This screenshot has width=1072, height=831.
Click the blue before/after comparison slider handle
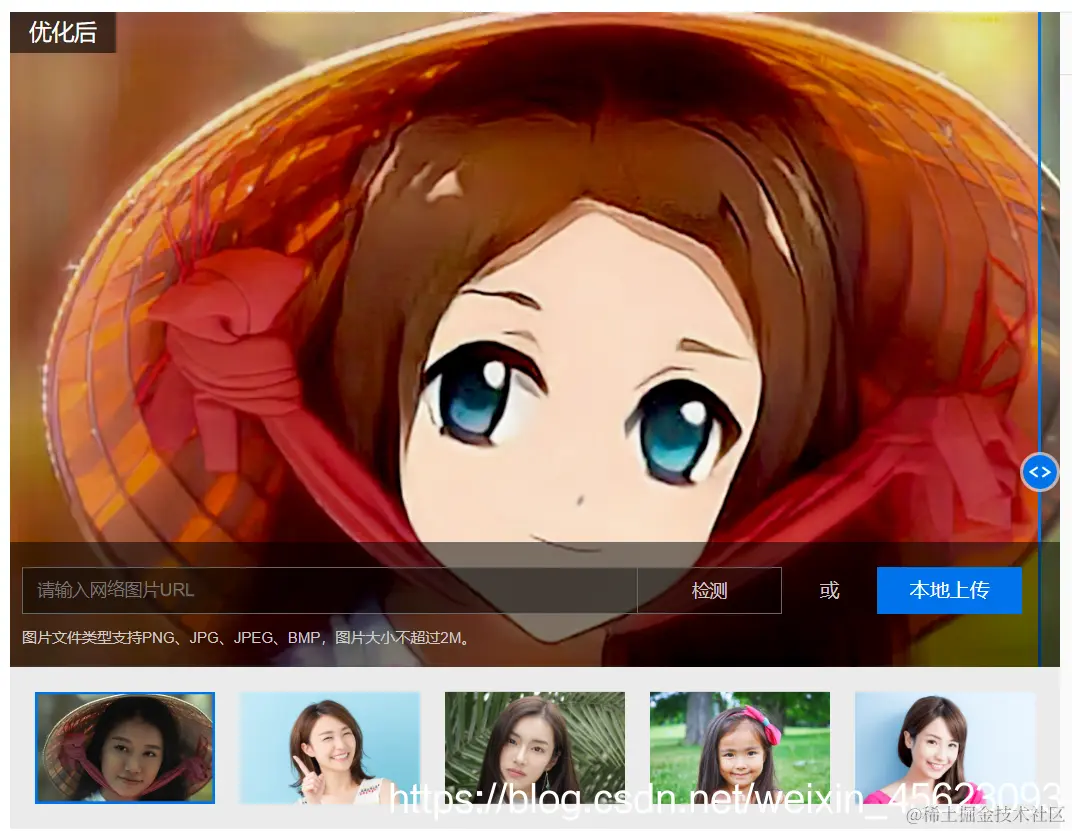[1039, 472]
